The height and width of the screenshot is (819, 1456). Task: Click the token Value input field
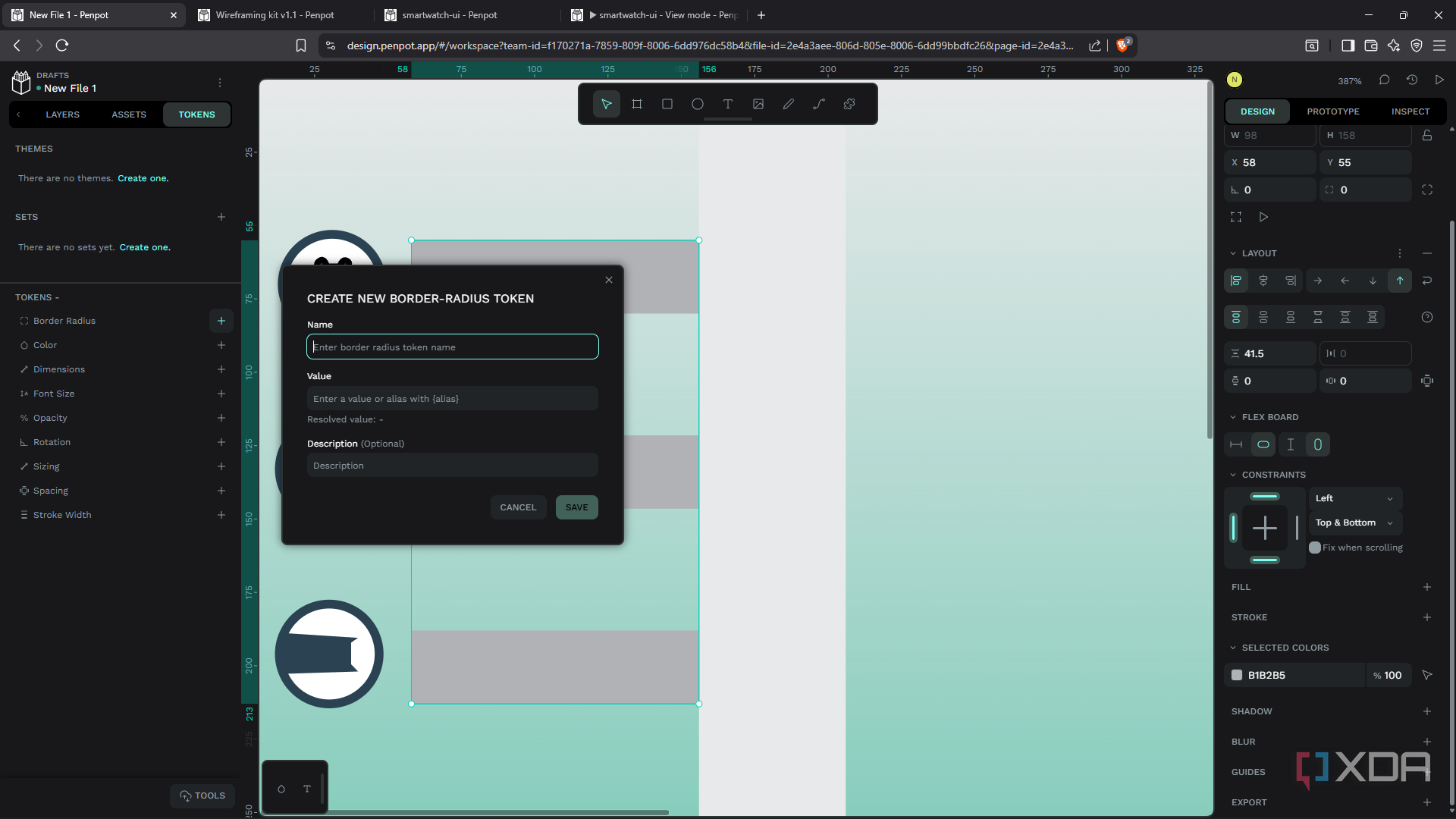pyautogui.click(x=453, y=398)
